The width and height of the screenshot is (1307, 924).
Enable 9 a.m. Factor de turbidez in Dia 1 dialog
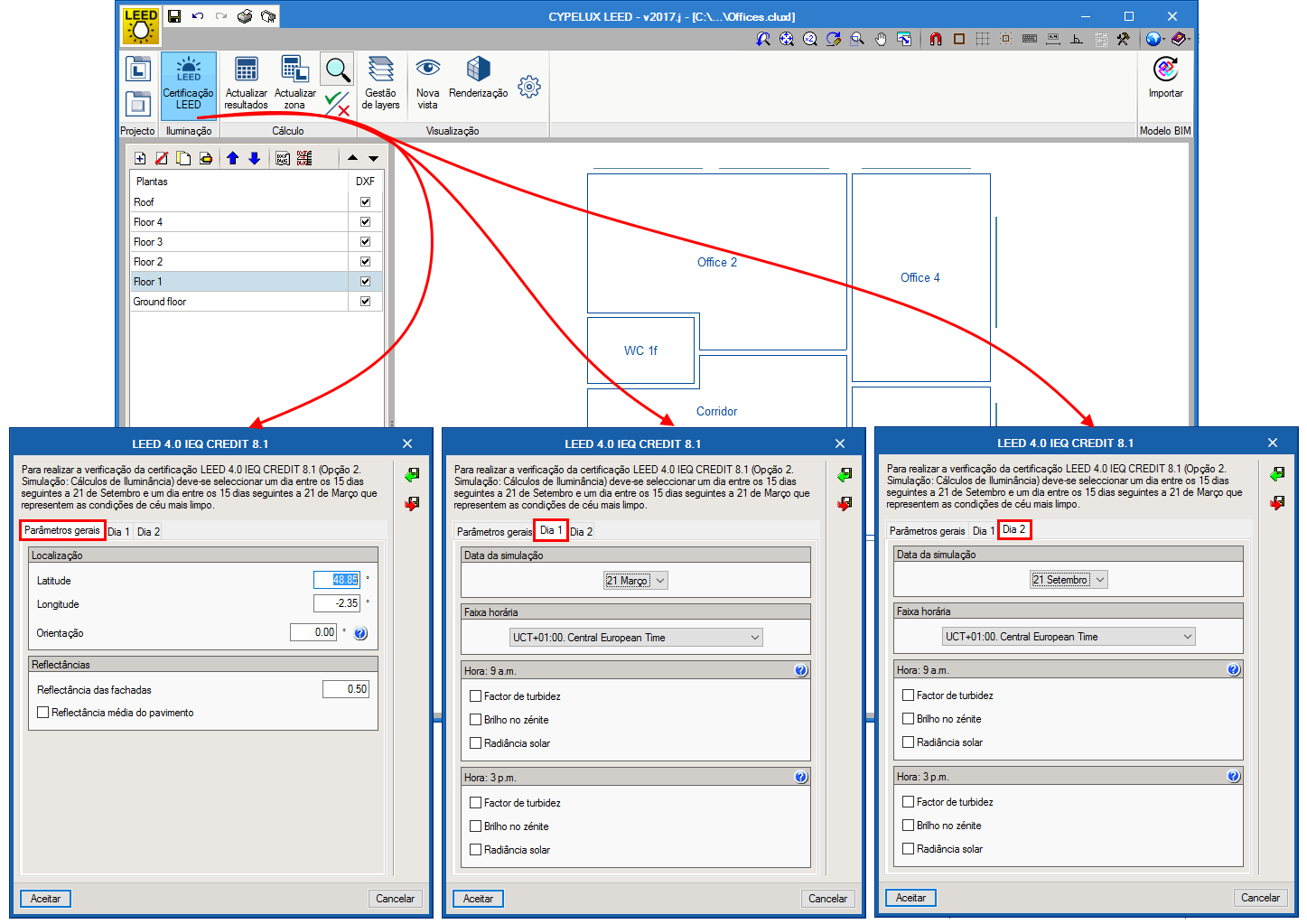pyautogui.click(x=475, y=696)
